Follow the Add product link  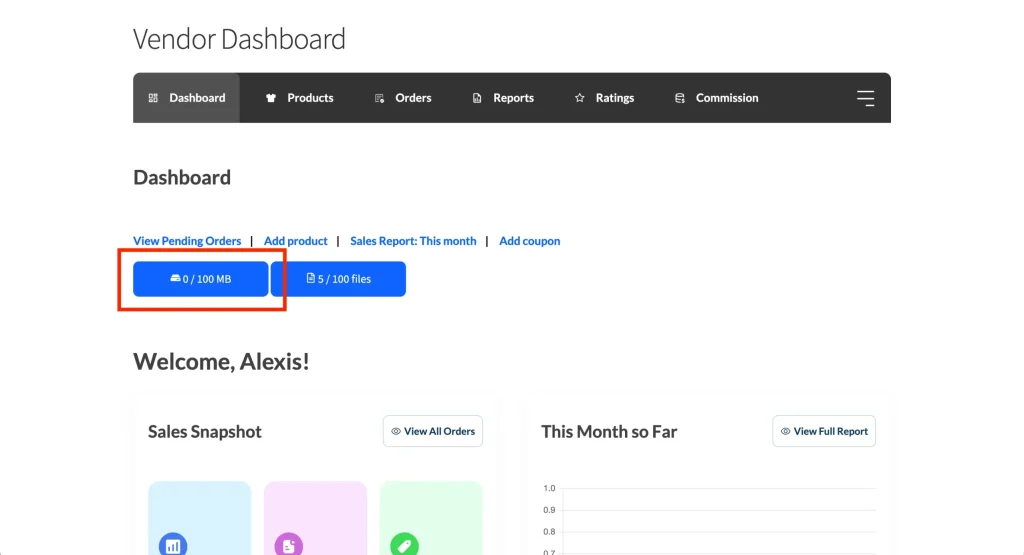tap(296, 241)
